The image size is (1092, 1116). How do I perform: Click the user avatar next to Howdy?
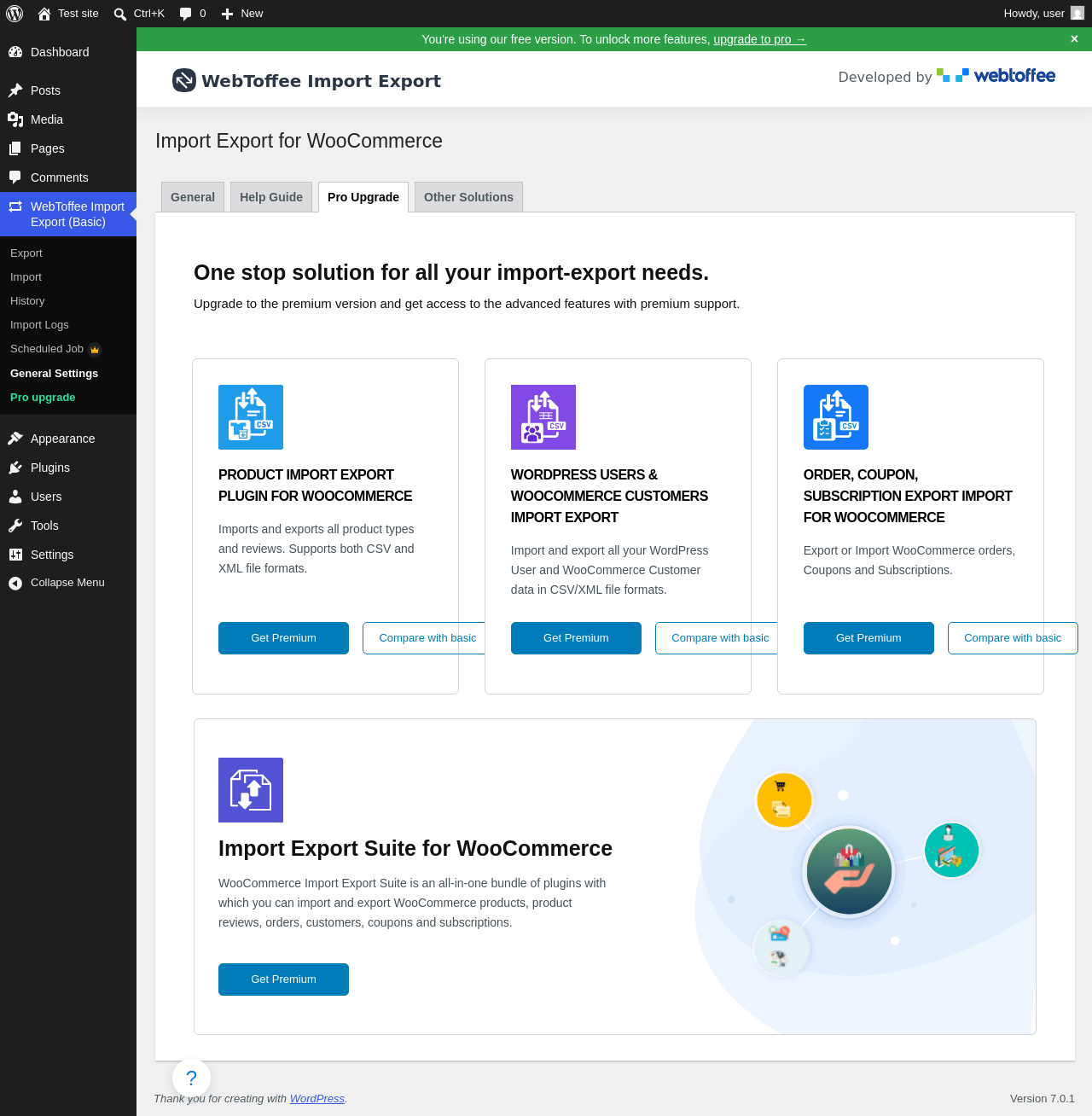coord(1077,14)
